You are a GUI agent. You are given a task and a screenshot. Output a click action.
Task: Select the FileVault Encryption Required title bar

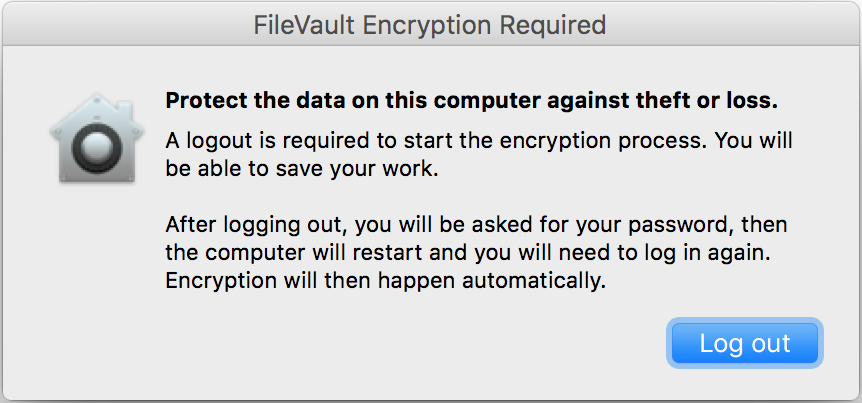[431, 24]
